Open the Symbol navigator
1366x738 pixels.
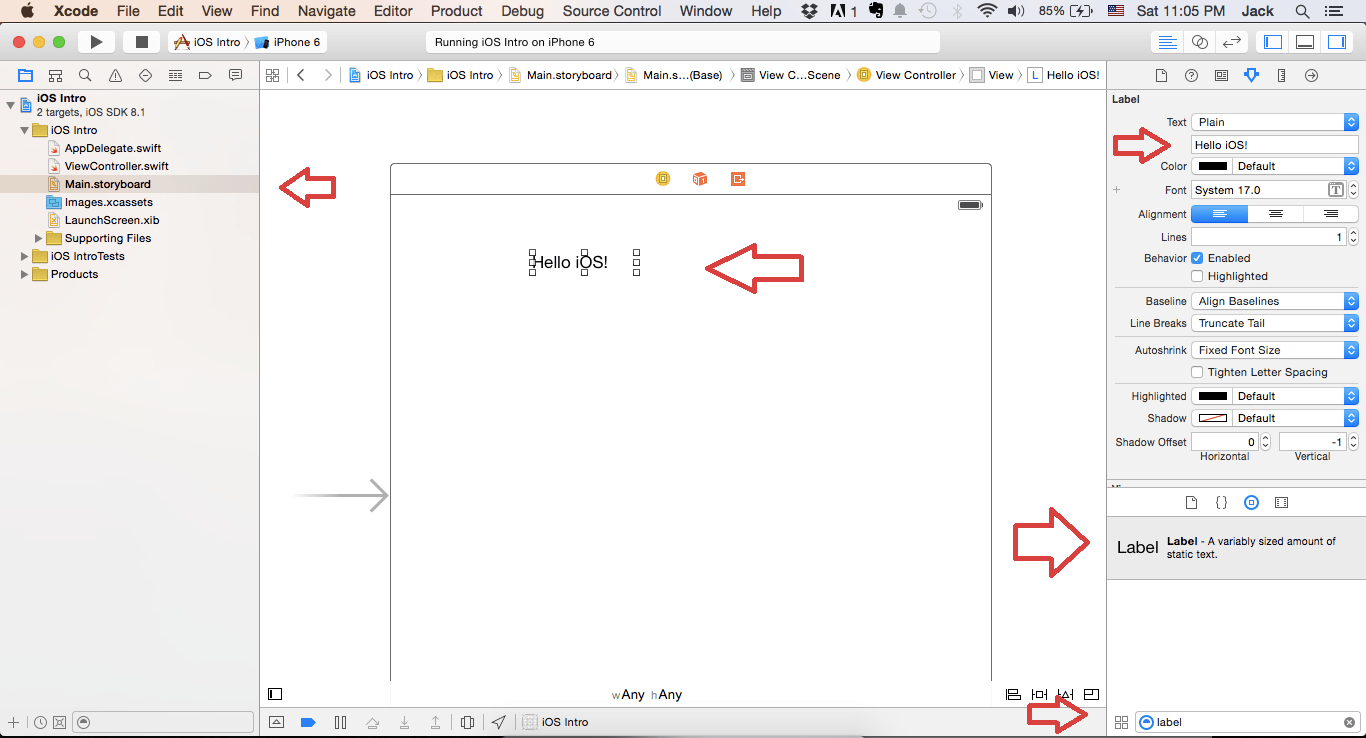pyautogui.click(x=56, y=75)
